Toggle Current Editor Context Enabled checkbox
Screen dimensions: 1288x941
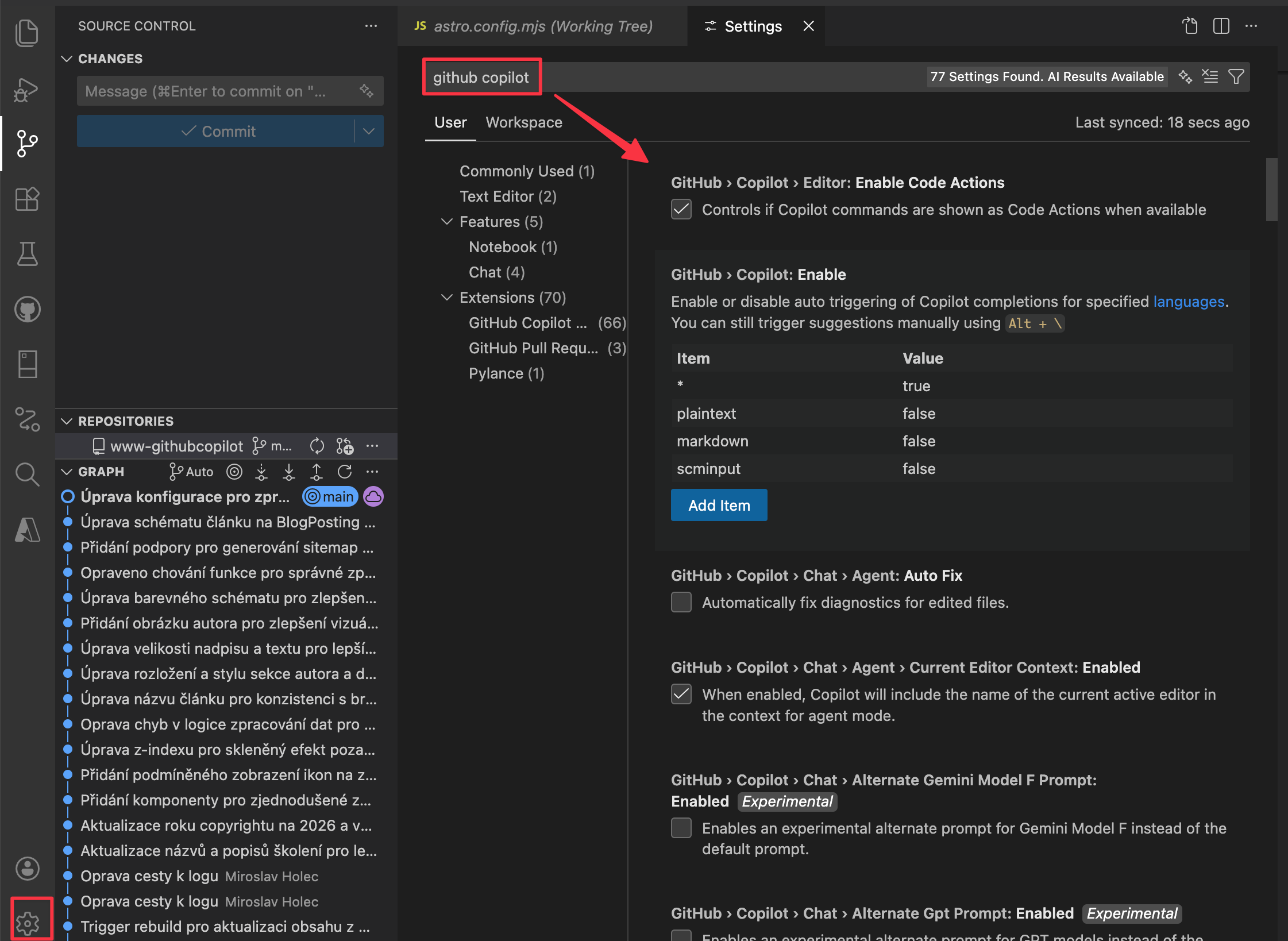[681, 695]
